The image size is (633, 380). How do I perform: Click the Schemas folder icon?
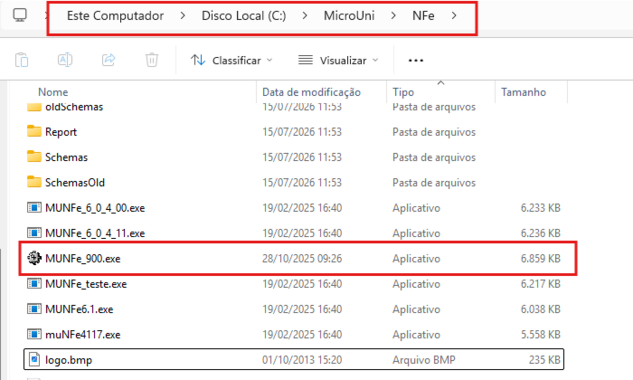(34, 157)
